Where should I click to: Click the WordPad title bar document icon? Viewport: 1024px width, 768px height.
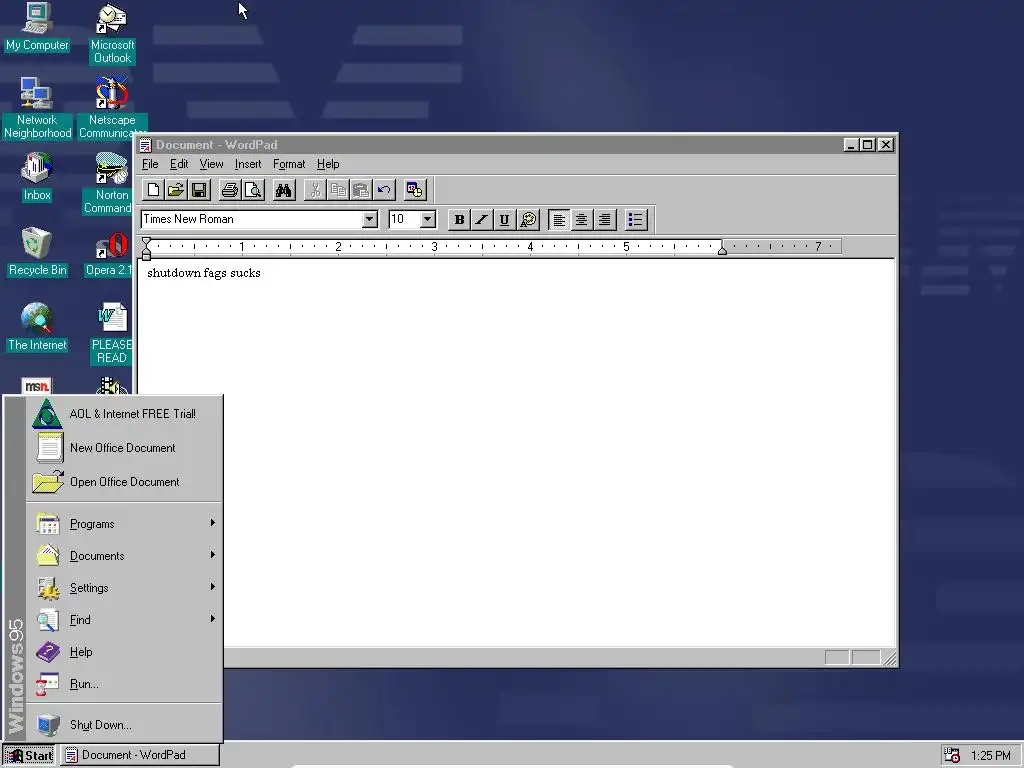pyautogui.click(x=146, y=145)
